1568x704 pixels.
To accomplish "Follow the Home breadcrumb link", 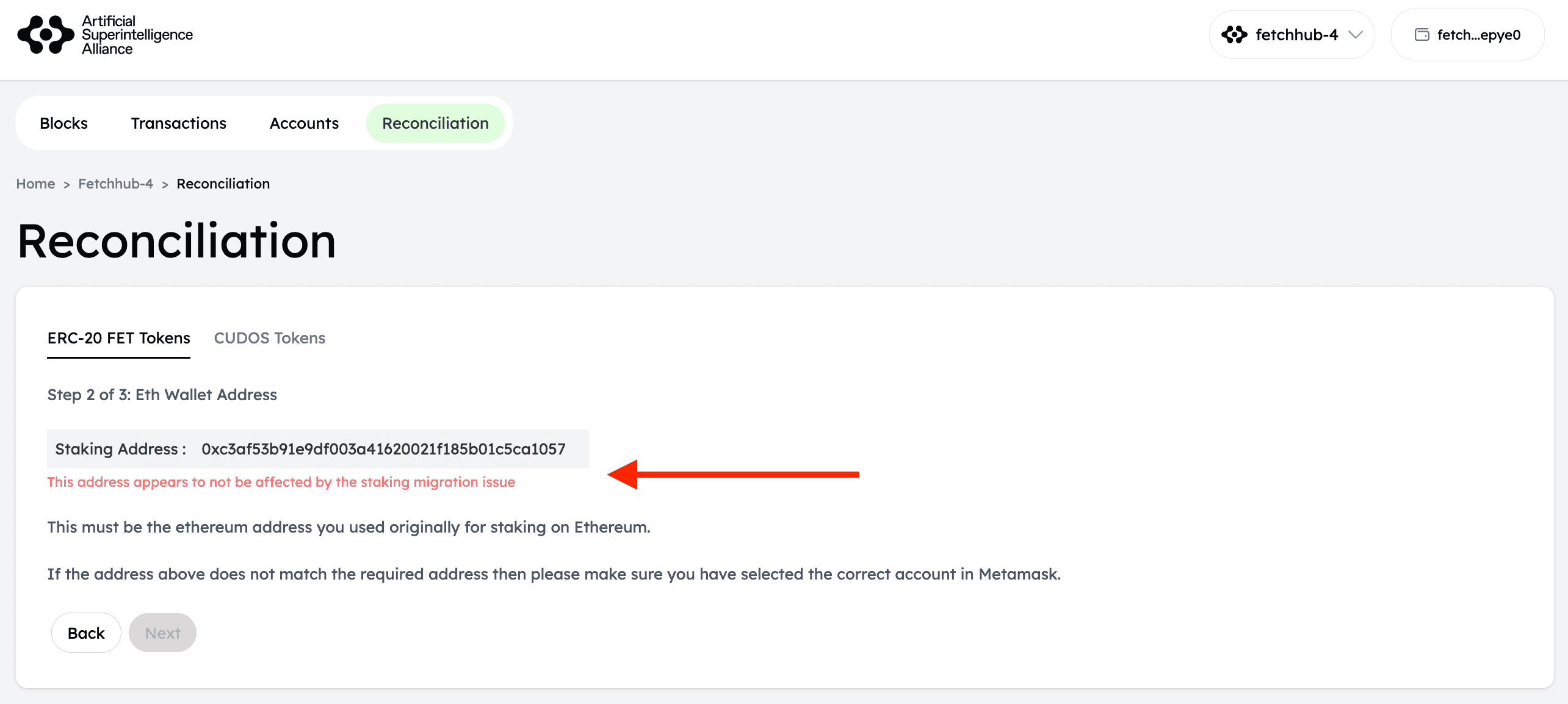I will pyautogui.click(x=35, y=184).
